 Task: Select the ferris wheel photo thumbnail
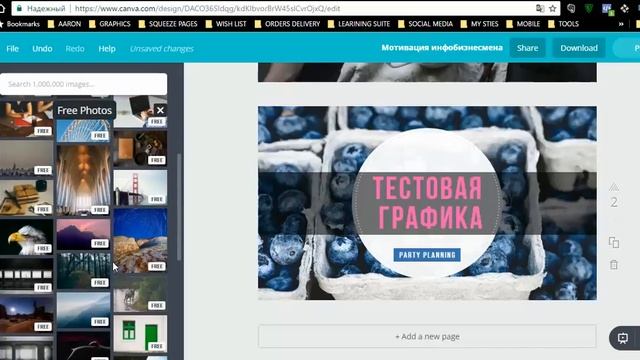pos(83,131)
